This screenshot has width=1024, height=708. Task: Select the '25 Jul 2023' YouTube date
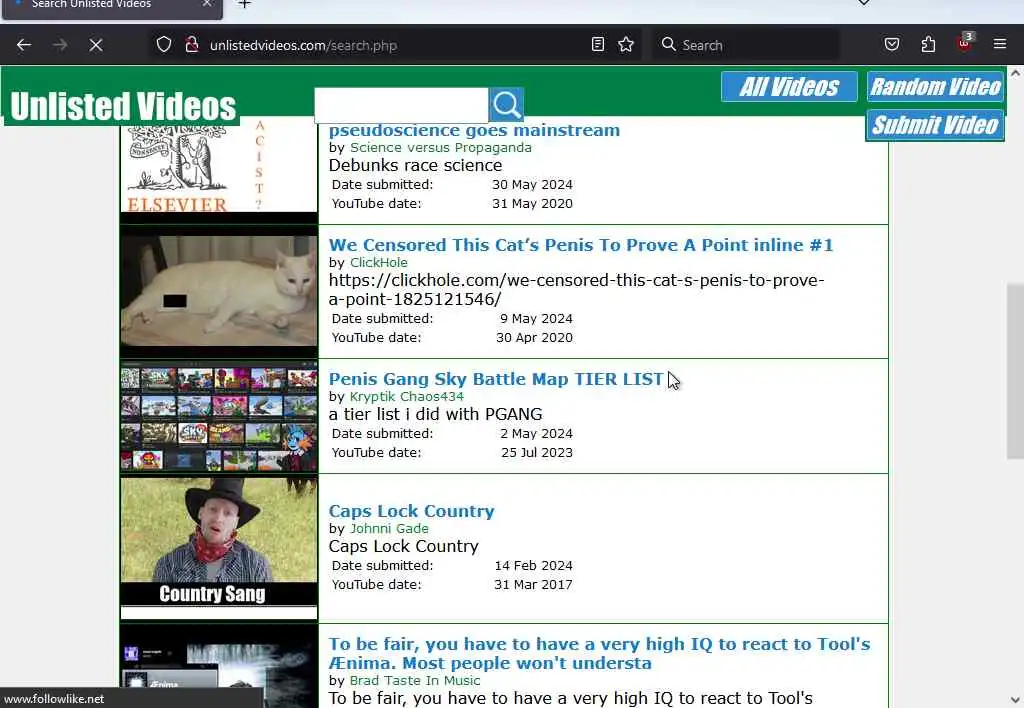pyautogui.click(x=537, y=453)
